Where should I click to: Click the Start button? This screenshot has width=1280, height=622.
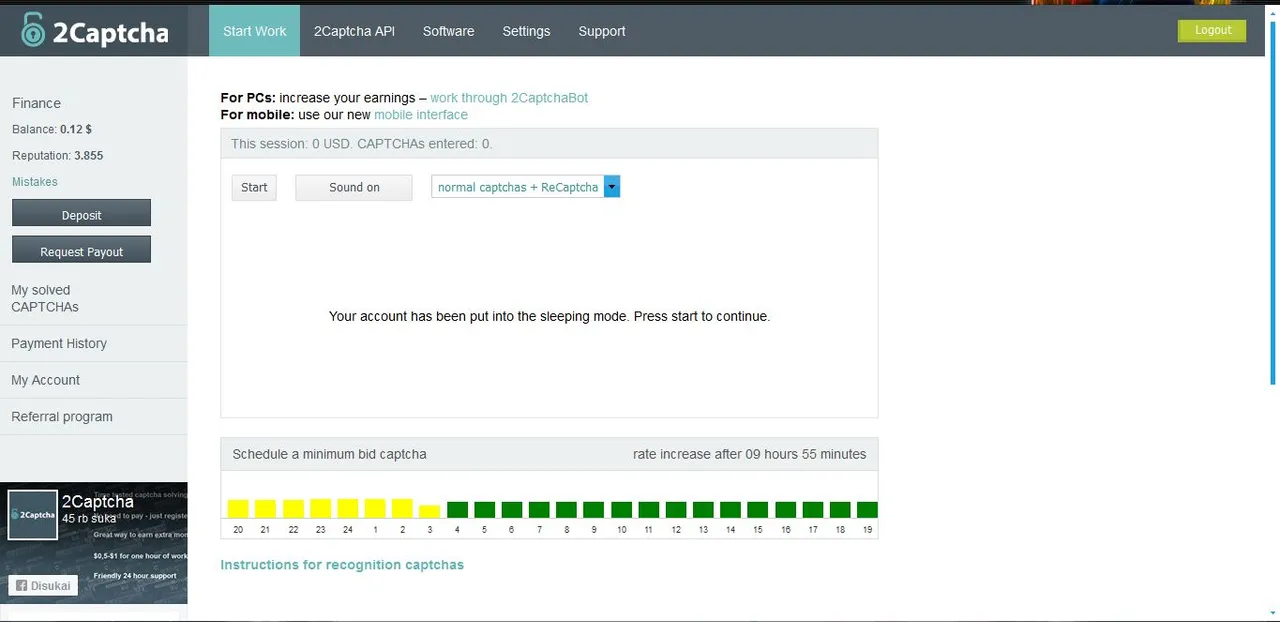pyautogui.click(x=254, y=187)
